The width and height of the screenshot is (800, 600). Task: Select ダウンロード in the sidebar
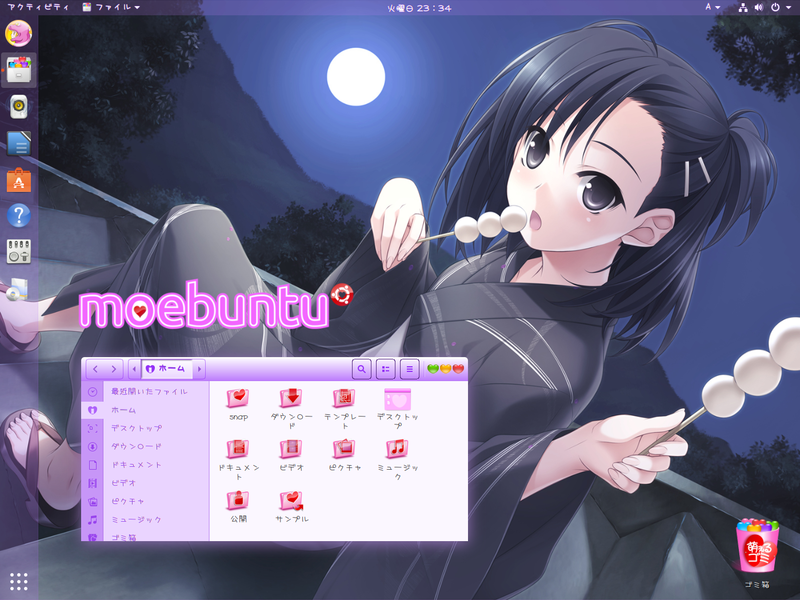[x=145, y=447]
